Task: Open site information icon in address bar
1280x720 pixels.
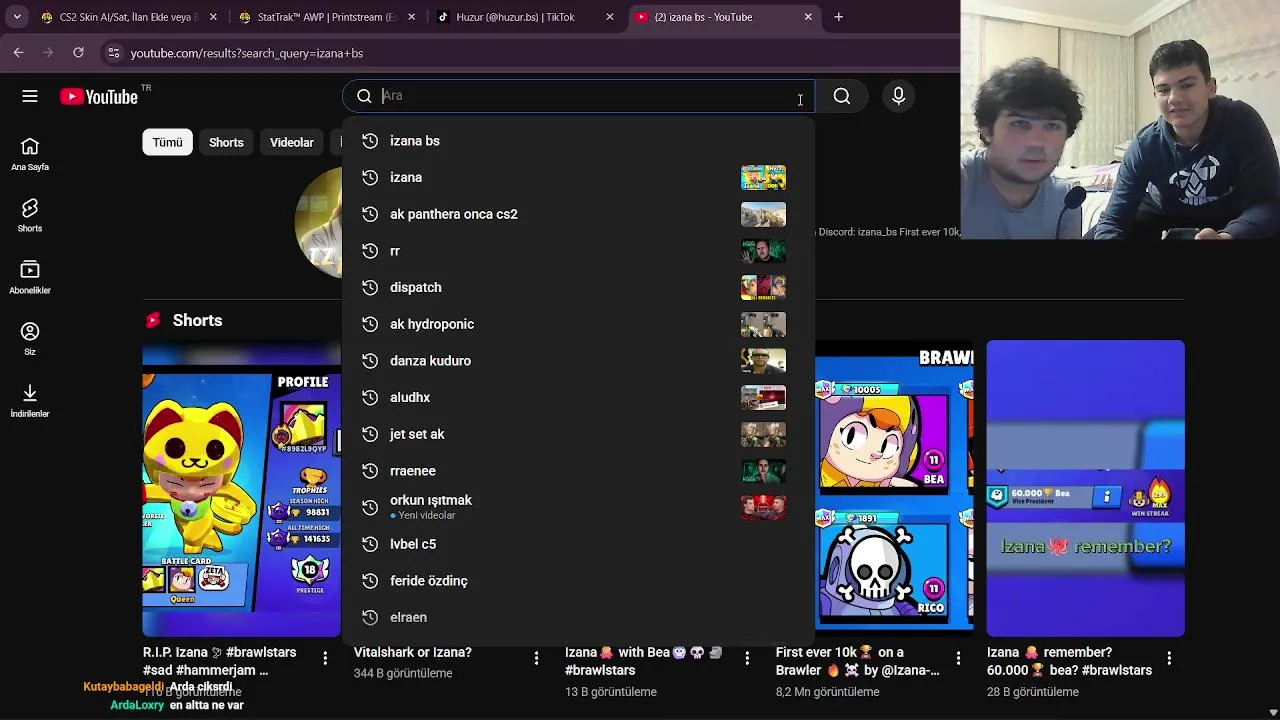Action: pyautogui.click(x=113, y=53)
